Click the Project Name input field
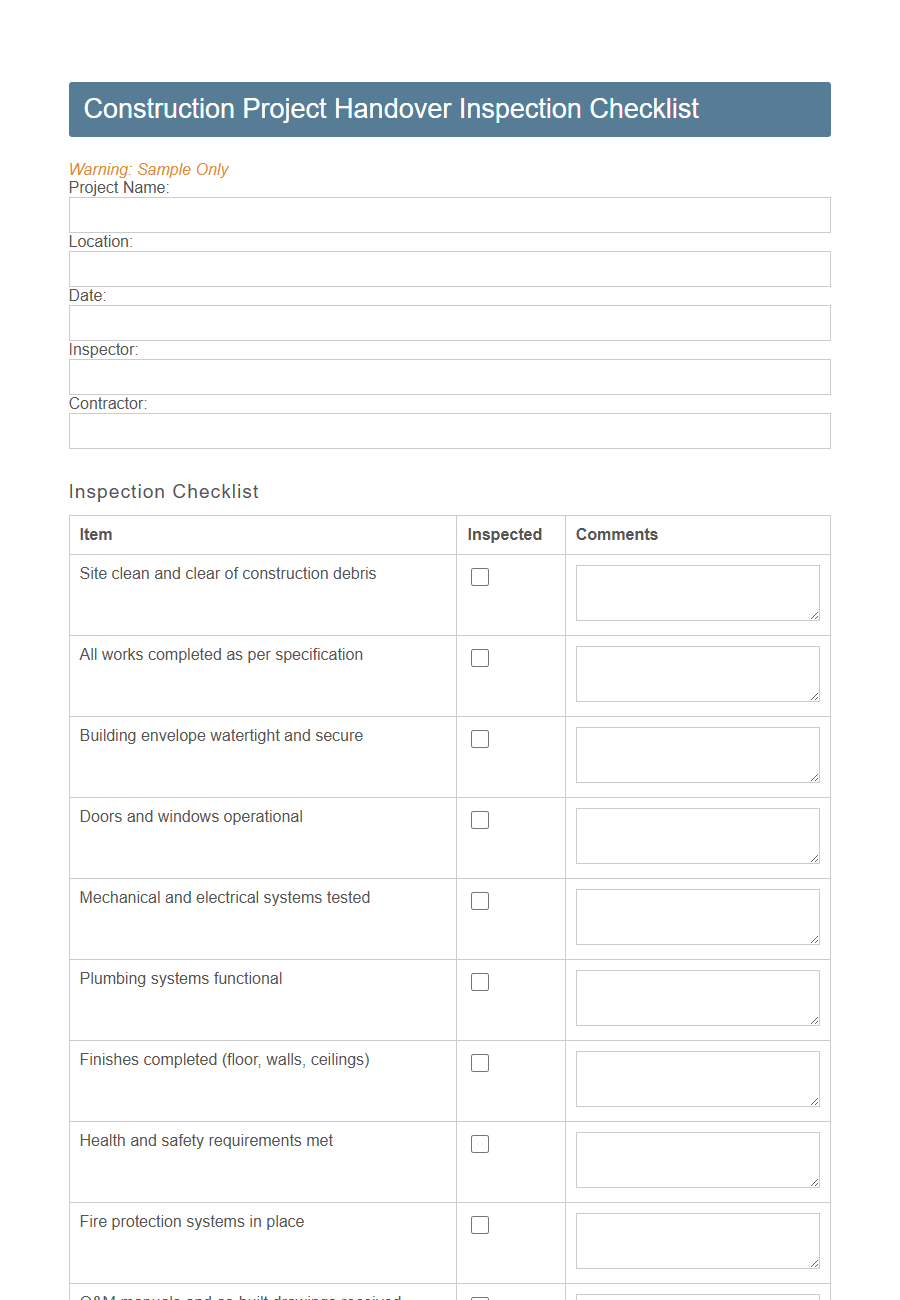The width and height of the screenshot is (900, 1300). click(449, 215)
